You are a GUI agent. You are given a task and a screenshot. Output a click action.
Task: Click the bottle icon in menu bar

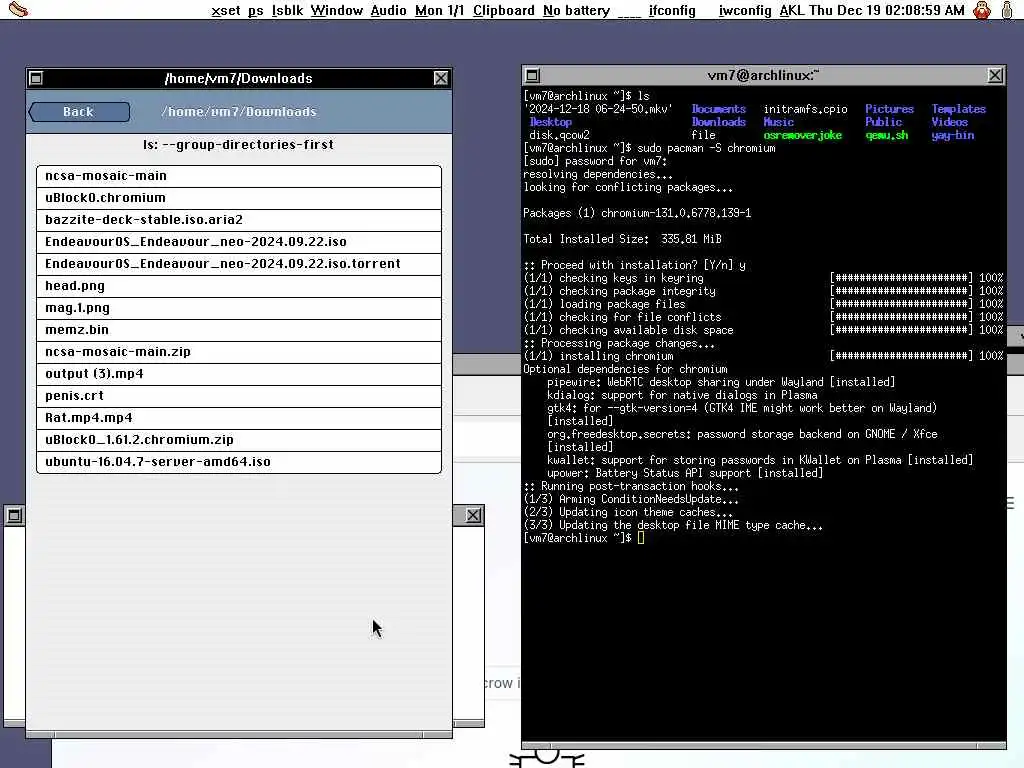click(1007, 10)
